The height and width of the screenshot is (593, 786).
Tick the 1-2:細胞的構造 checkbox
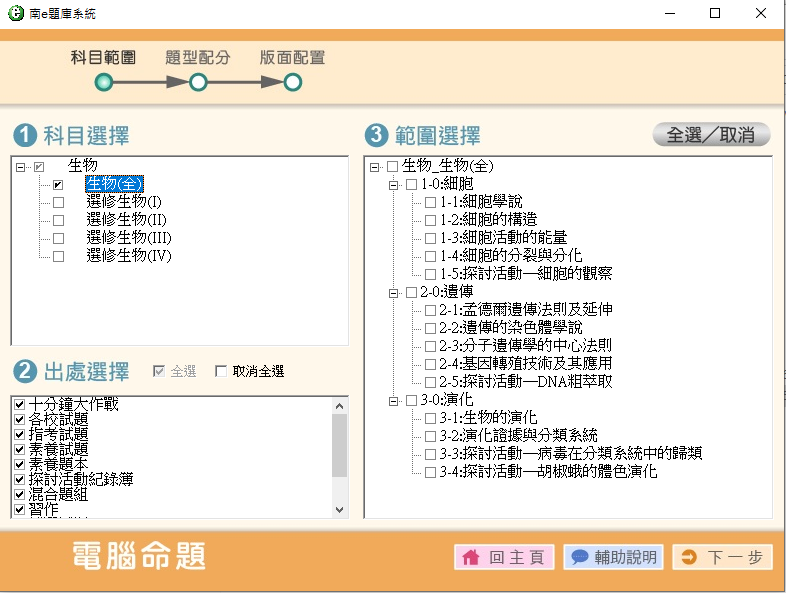(430, 220)
